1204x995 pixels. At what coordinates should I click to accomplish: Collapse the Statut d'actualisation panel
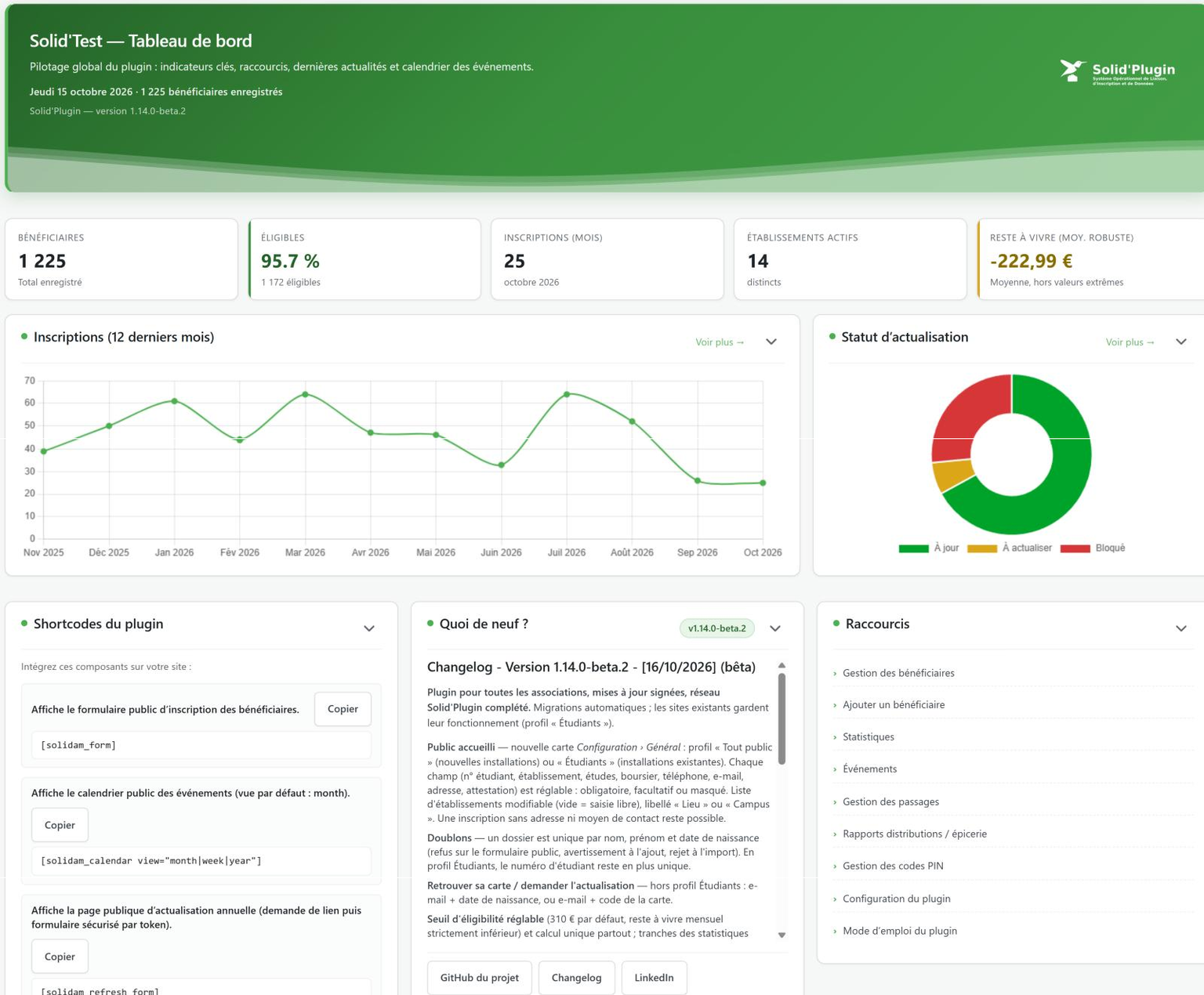tap(1181, 342)
